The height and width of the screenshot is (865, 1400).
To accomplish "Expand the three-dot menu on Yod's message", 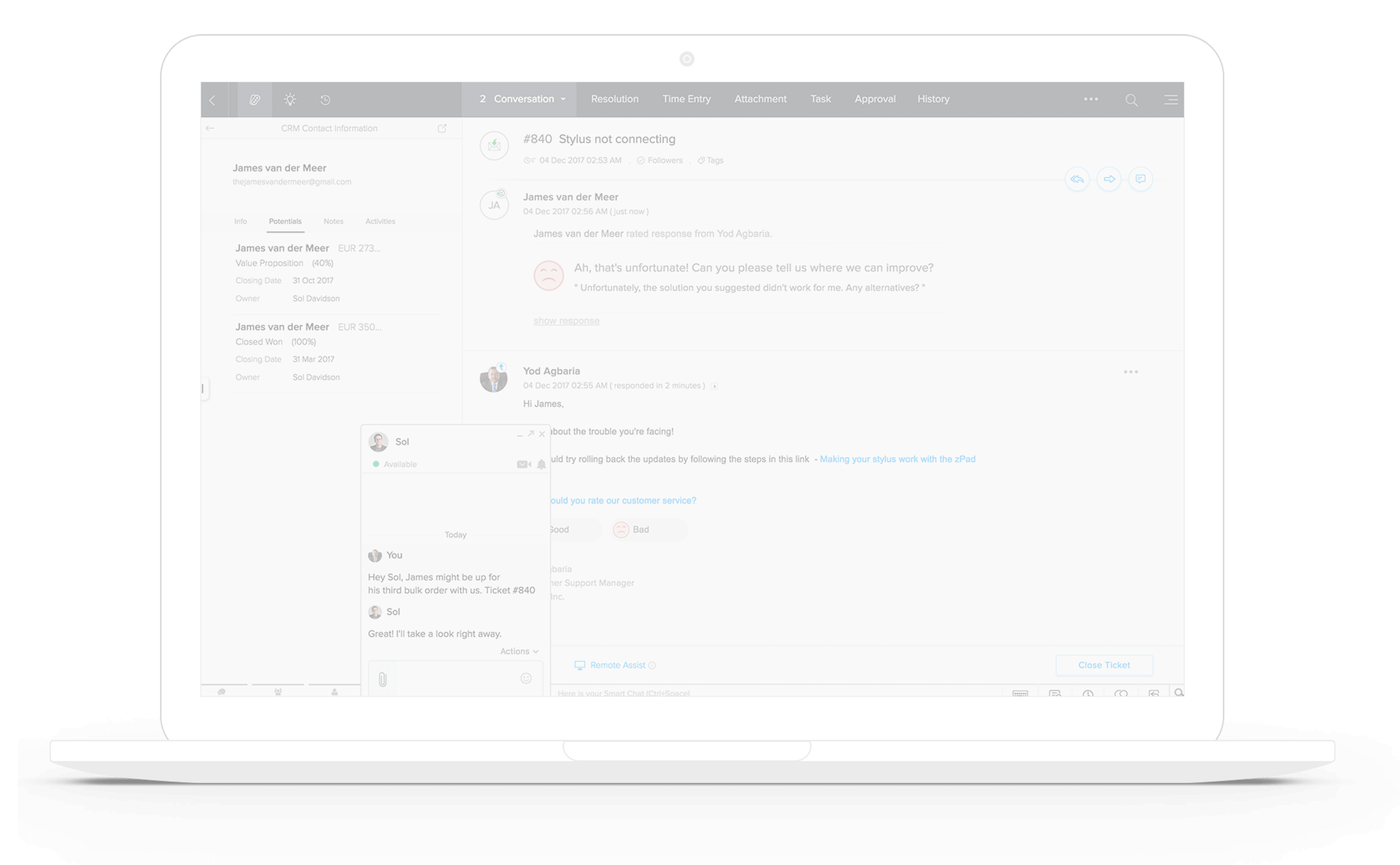I will coord(1131,372).
